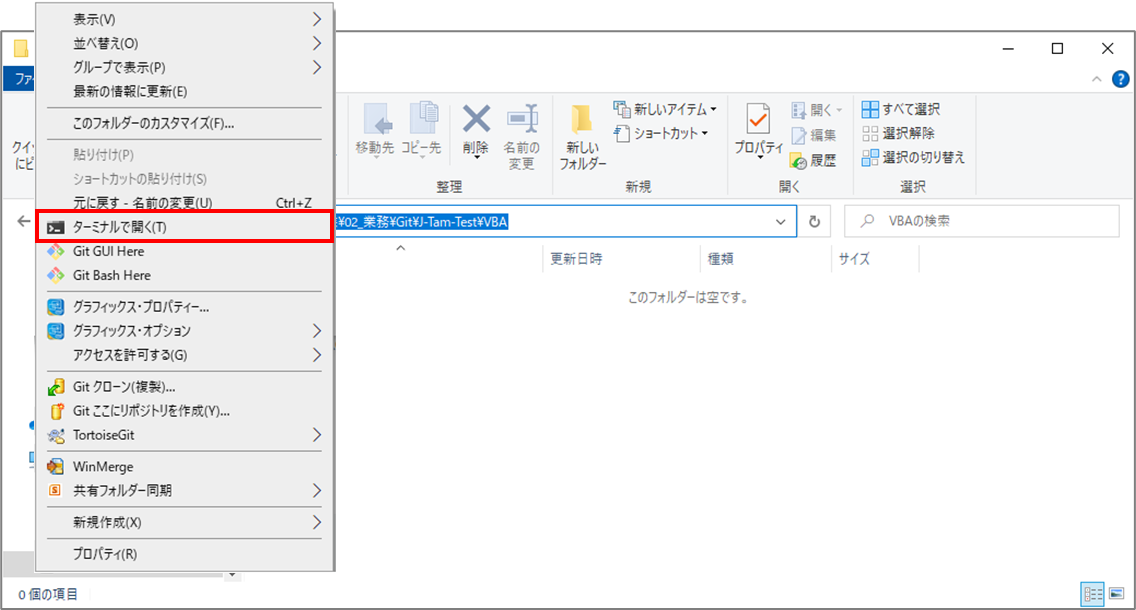Collapse the ribbon with chevron arrow
Viewport: 1136px width, 610px height.
[x=1097, y=79]
